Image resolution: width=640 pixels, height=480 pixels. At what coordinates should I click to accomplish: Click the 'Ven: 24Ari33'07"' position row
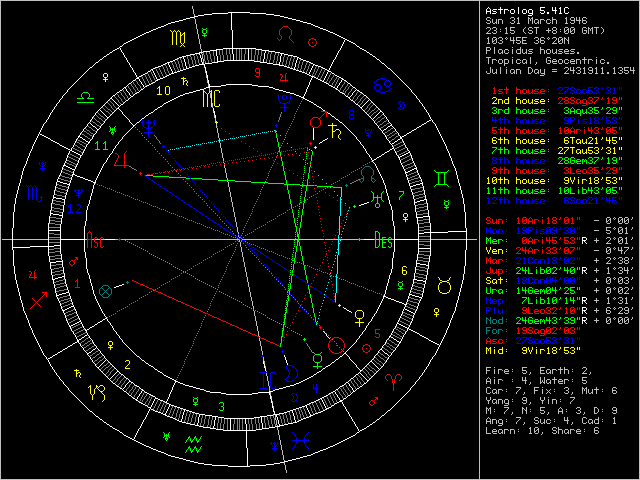pyautogui.click(x=560, y=251)
